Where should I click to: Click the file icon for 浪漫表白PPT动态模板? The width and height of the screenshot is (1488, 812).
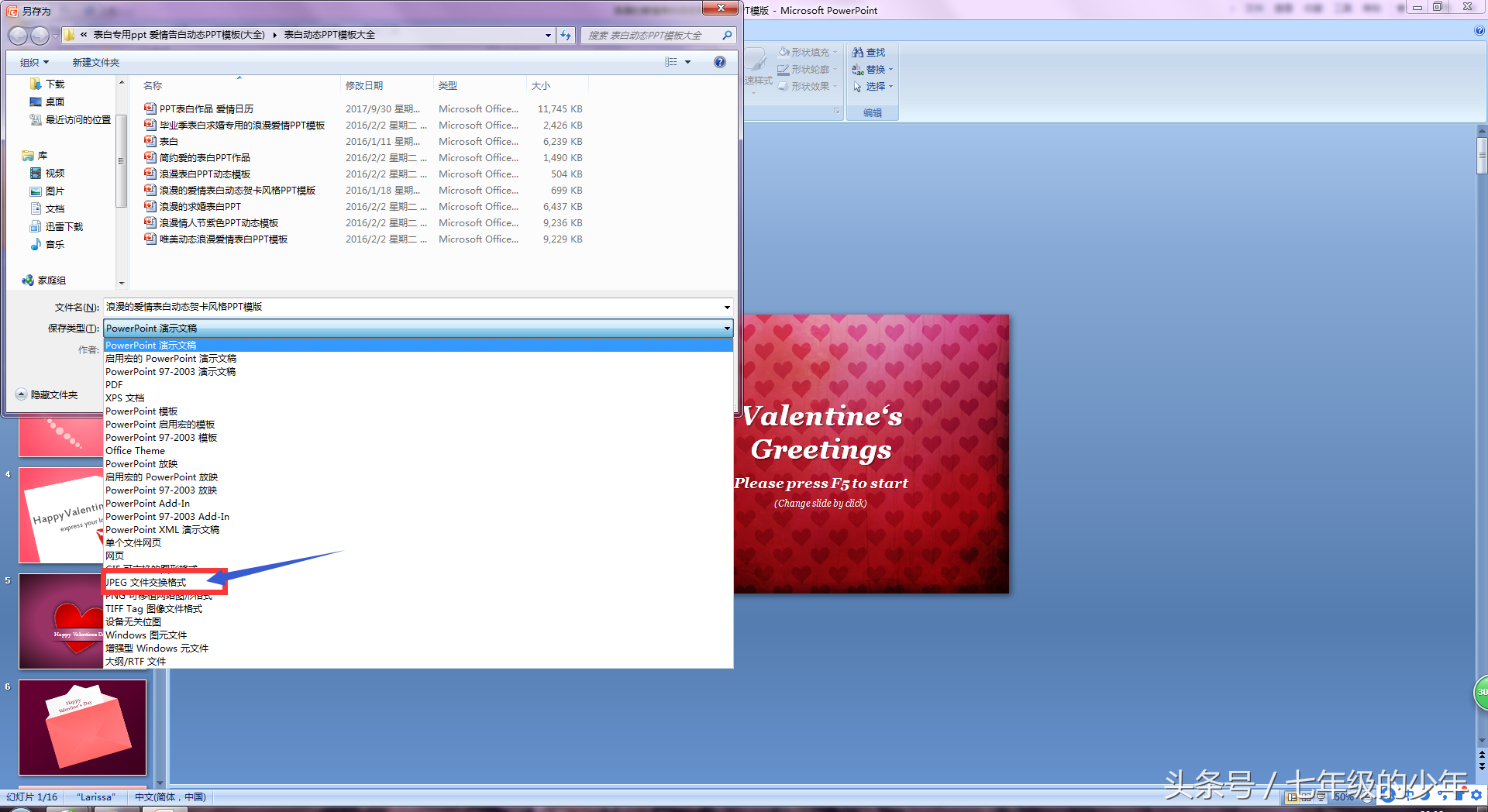pyautogui.click(x=150, y=174)
